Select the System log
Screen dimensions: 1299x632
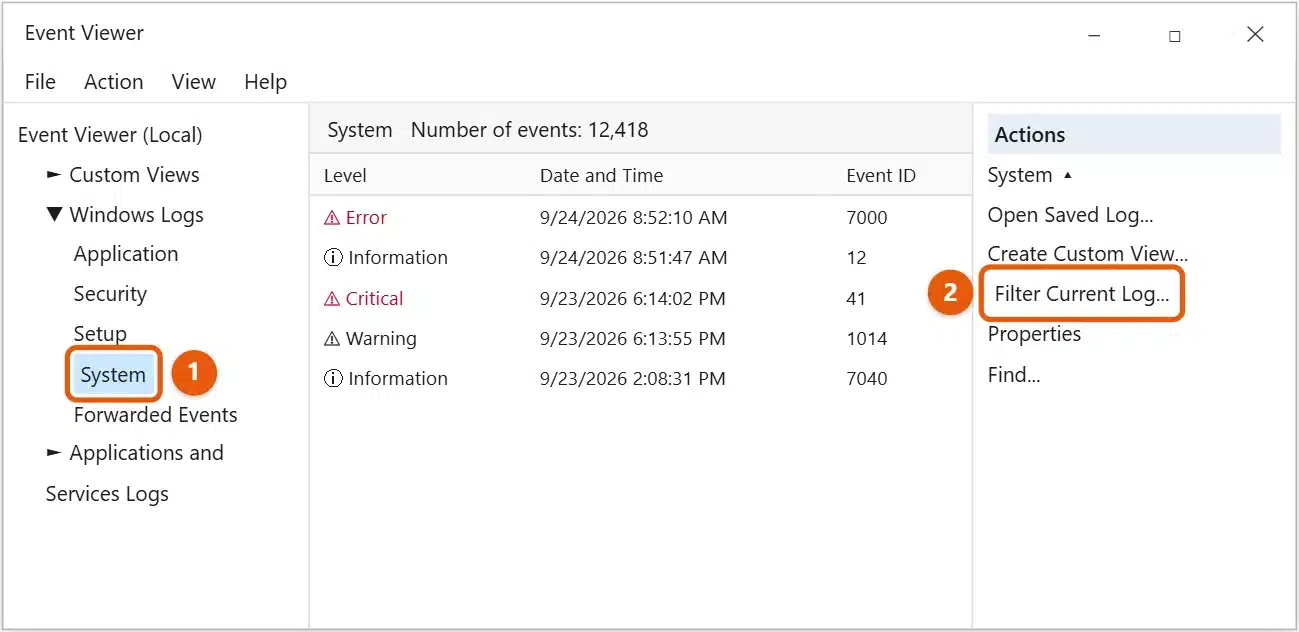[113, 375]
